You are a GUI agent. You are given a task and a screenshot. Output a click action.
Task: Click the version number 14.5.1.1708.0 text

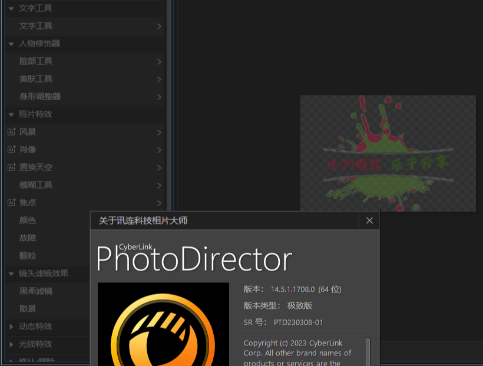[x=293, y=289]
